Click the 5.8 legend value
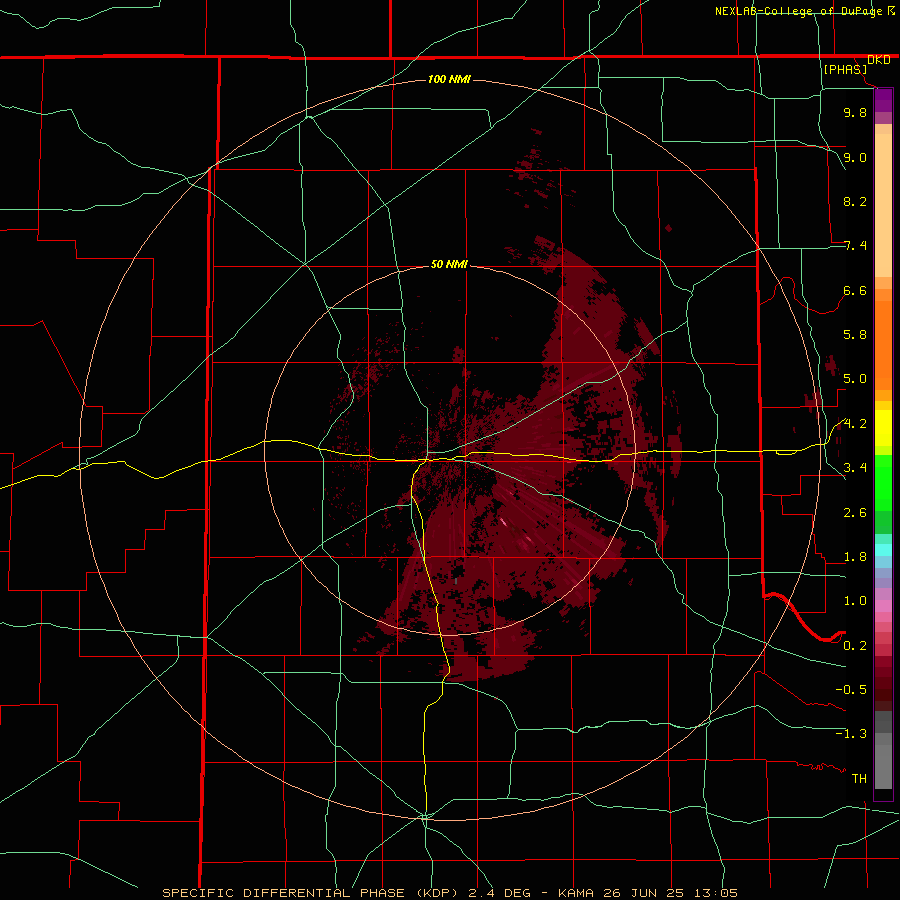The height and width of the screenshot is (900, 900). tap(855, 335)
